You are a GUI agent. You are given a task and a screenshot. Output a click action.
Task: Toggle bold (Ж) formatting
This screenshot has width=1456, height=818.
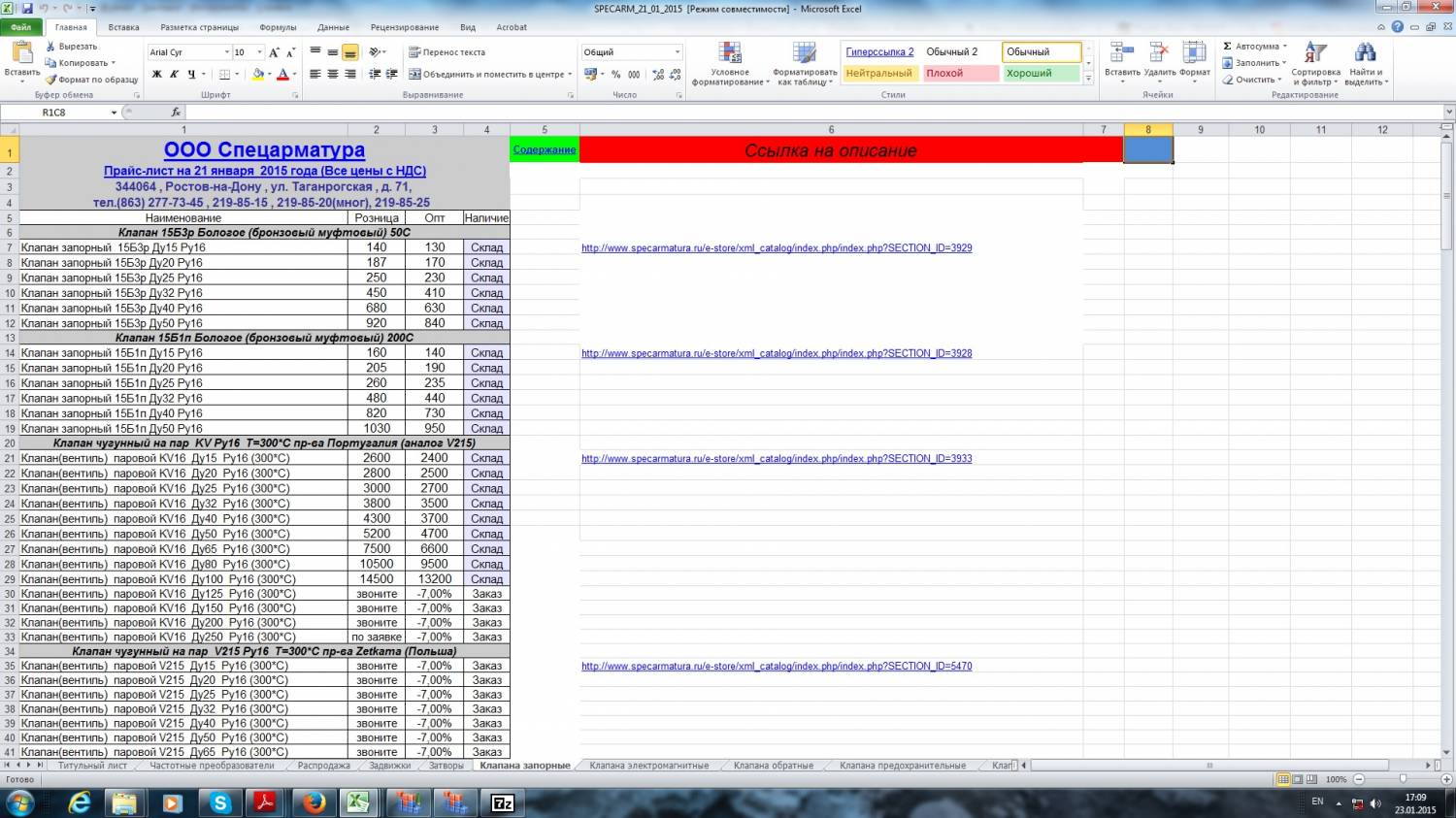157,74
